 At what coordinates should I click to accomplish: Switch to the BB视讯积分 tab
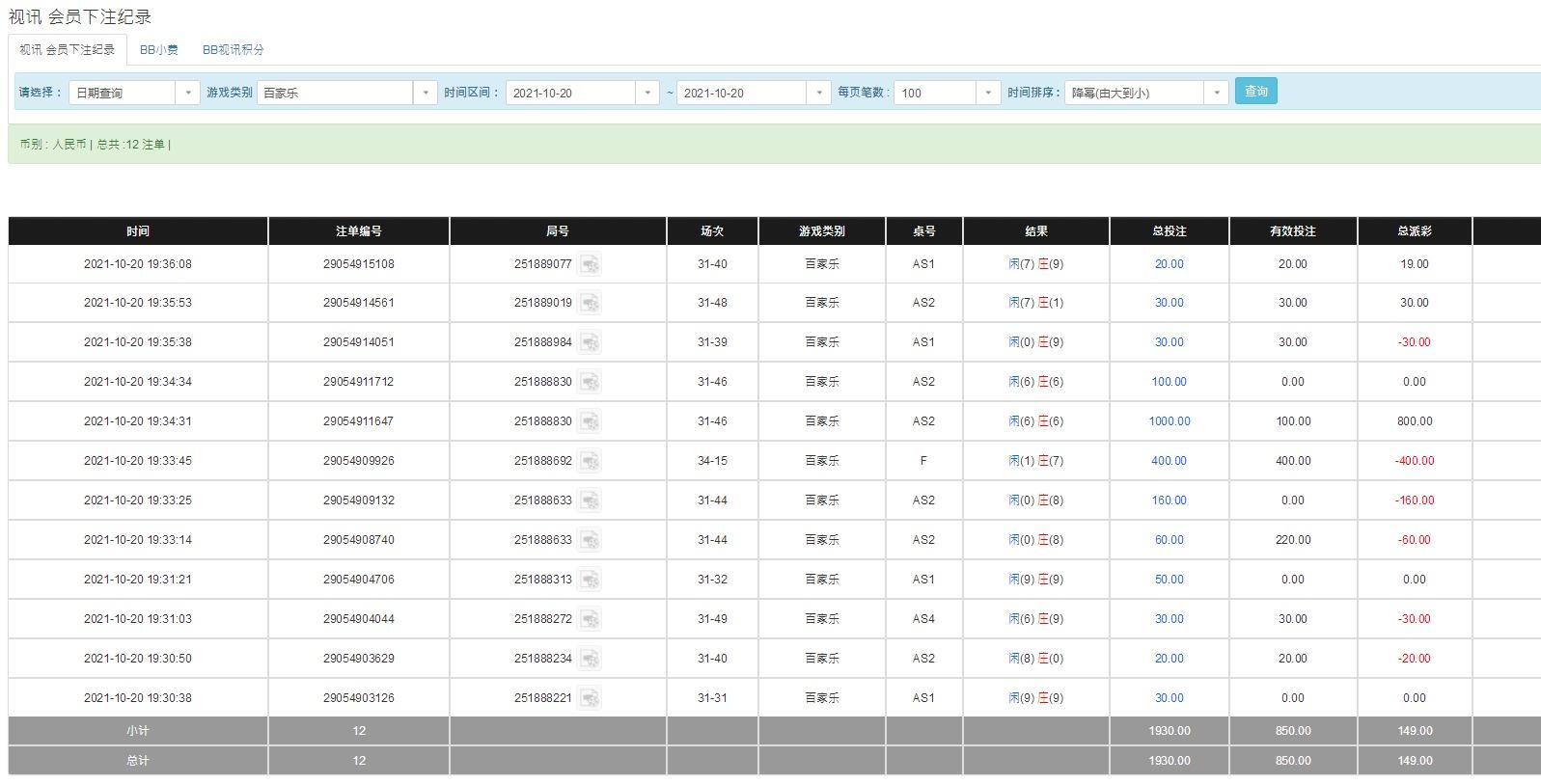(234, 49)
